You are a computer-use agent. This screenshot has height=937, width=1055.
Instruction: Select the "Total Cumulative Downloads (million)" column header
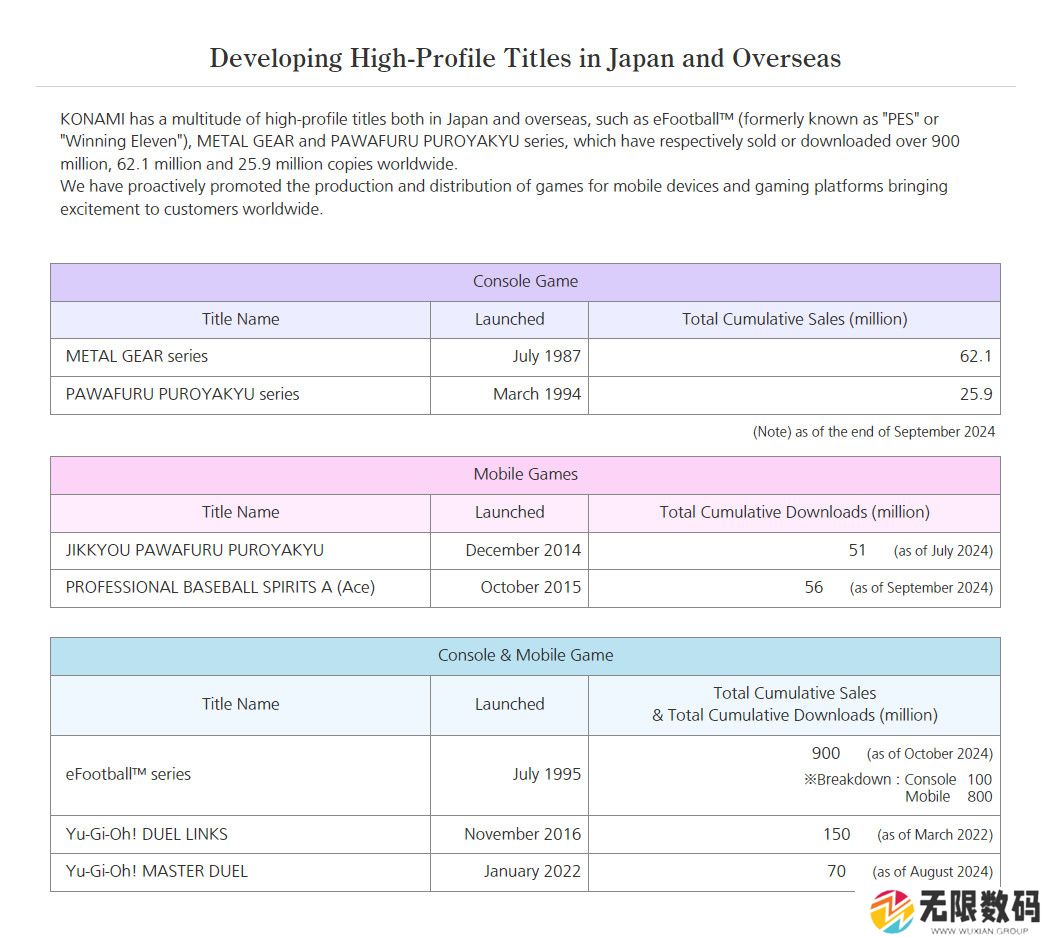795,512
